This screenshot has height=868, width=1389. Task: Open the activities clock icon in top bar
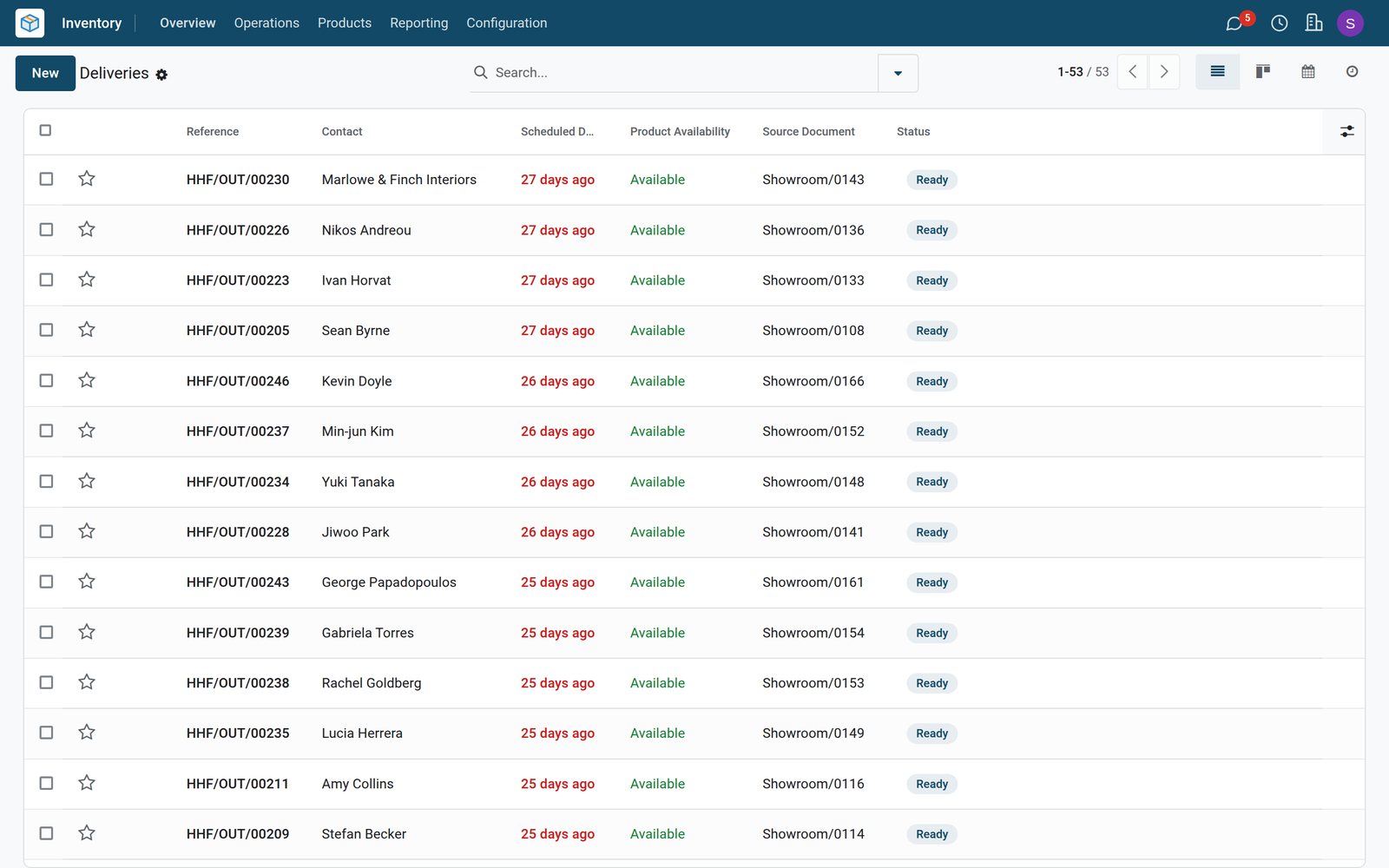pos(1279,23)
